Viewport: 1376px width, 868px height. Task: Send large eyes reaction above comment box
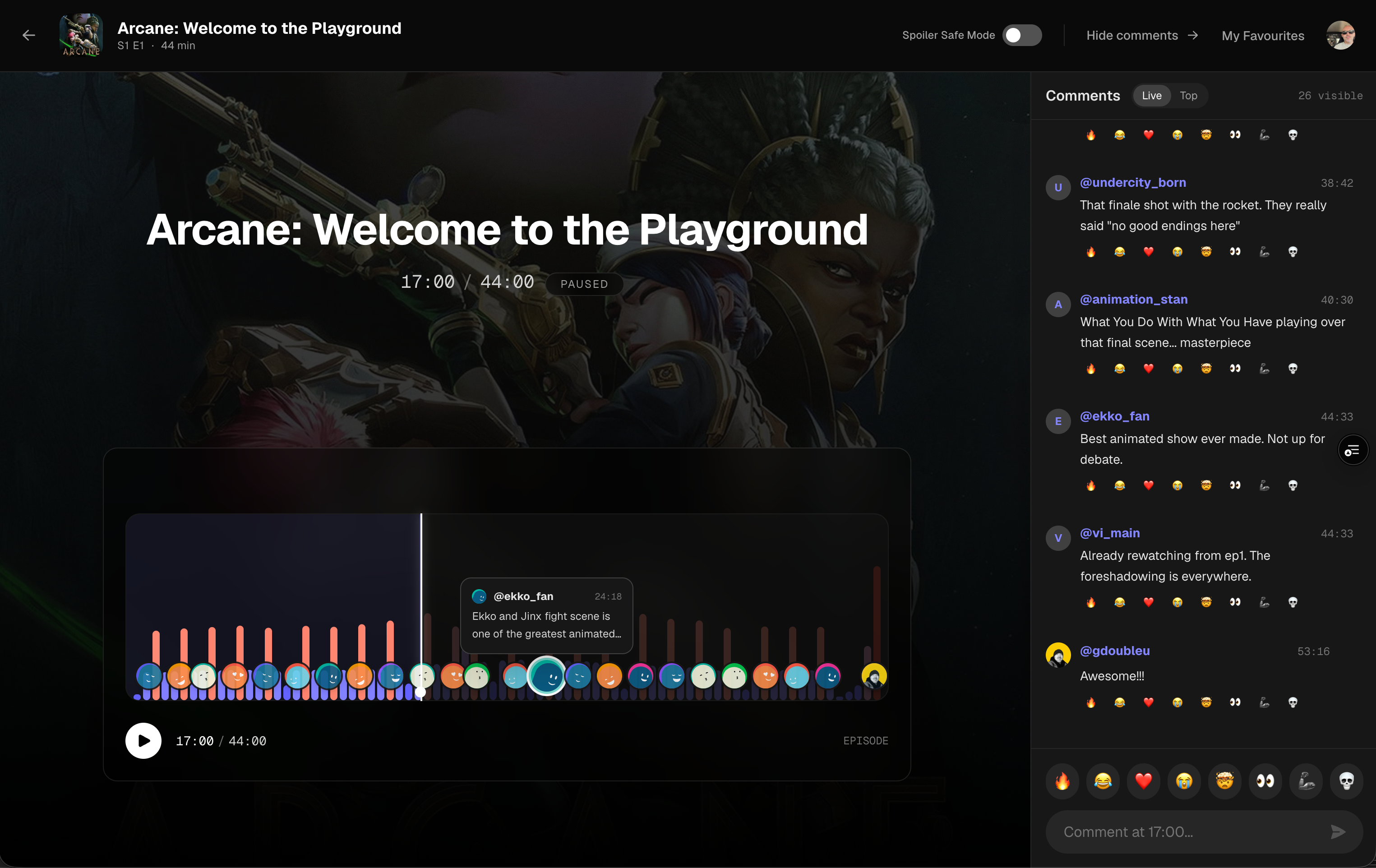[x=1265, y=781]
